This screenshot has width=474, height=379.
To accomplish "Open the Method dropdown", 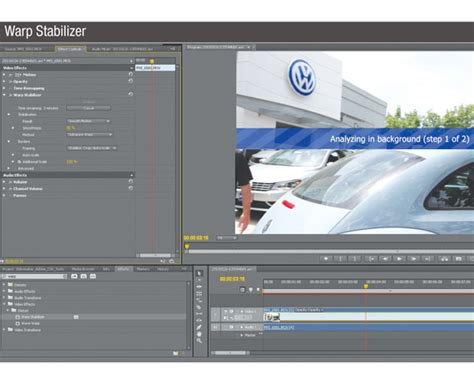I will point(90,135).
